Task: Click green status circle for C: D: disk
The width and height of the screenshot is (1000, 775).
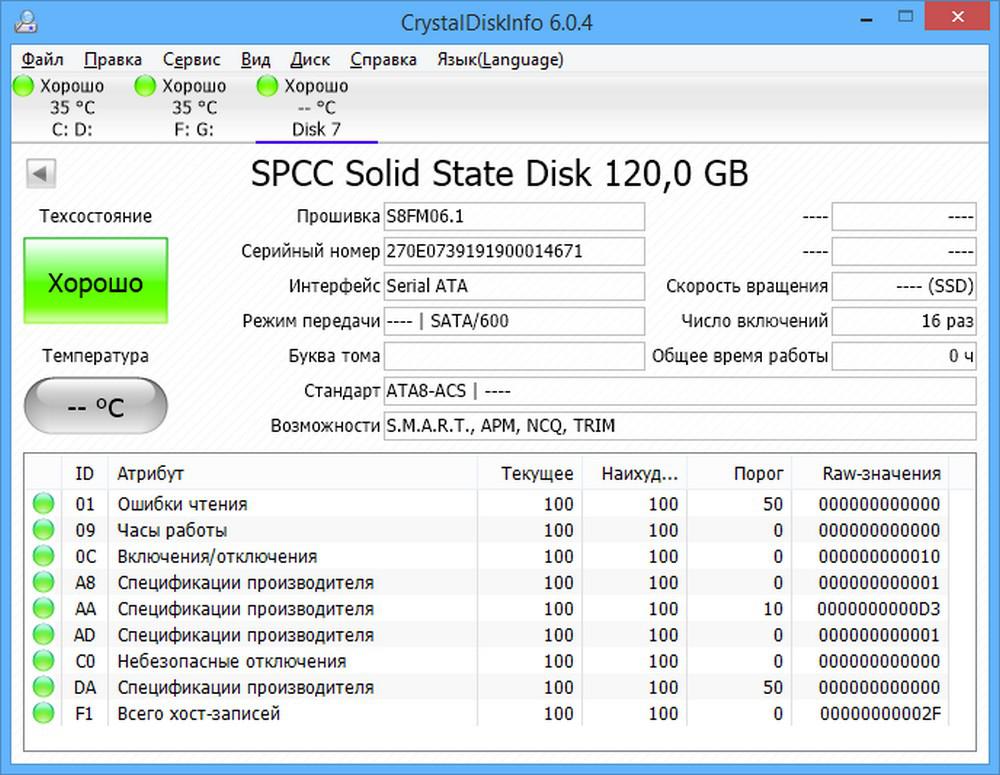Action: coord(24,87)
